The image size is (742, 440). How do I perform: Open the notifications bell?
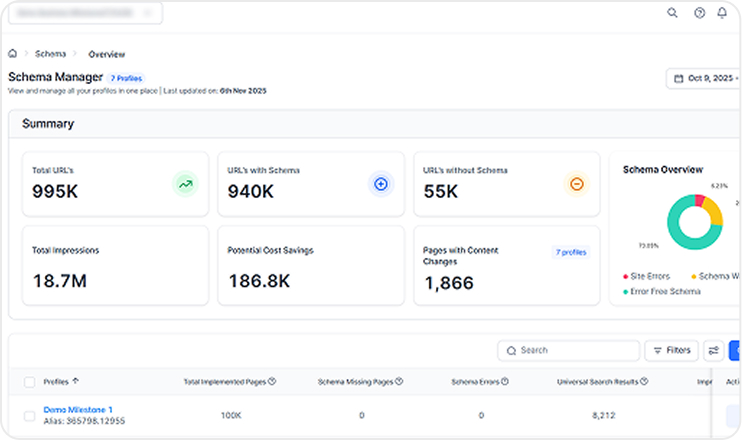point(722,13)
